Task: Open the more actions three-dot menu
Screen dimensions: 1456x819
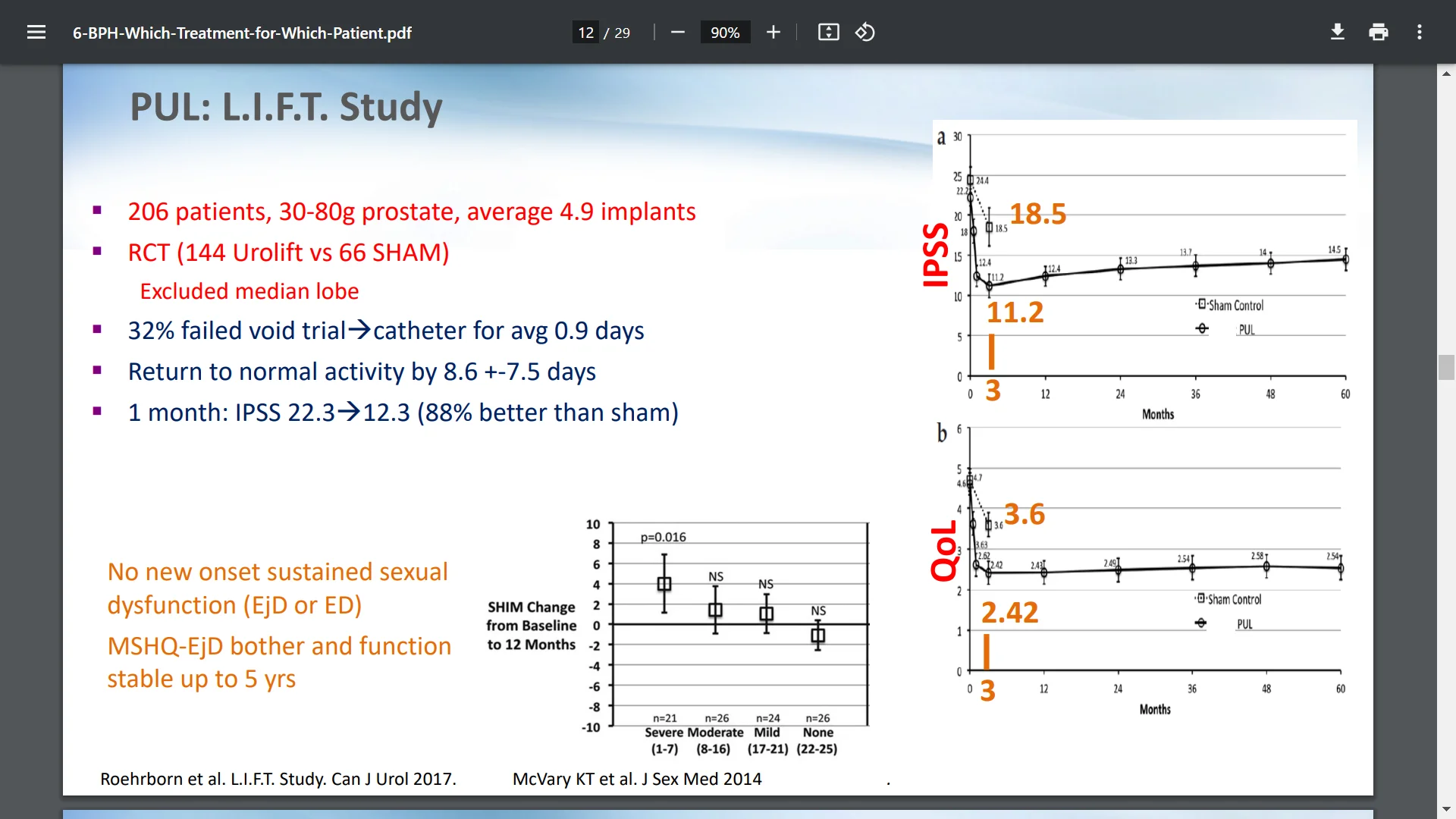Action: pyautogui.click(x=1420, y=33)
